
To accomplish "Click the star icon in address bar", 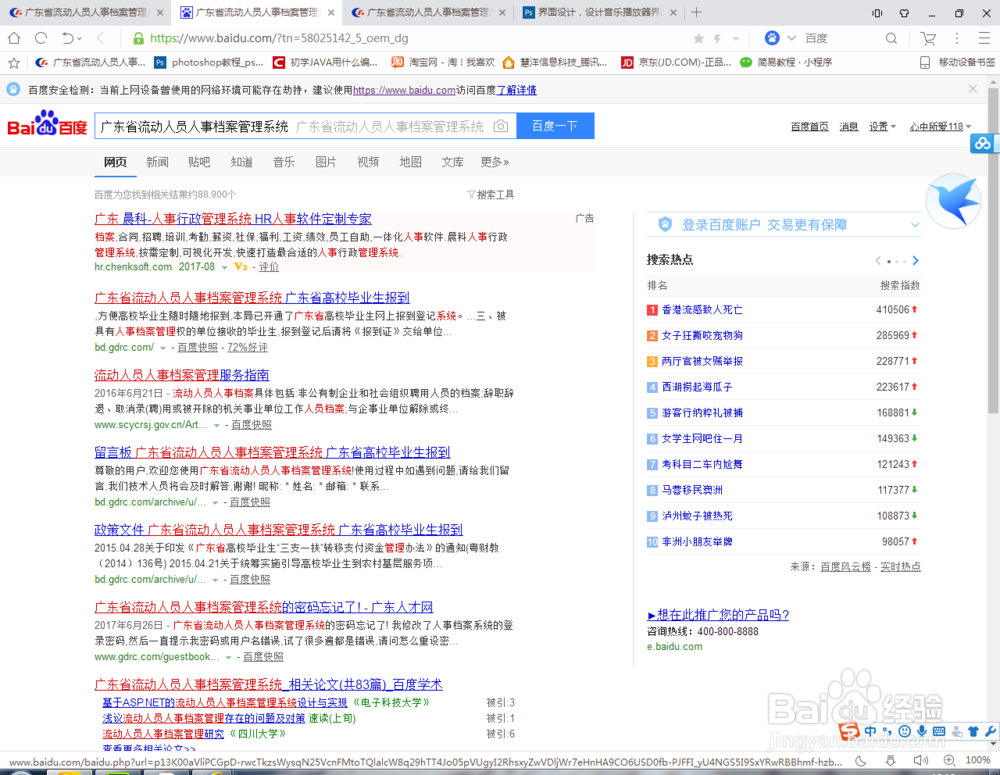I will pos(699,39).
